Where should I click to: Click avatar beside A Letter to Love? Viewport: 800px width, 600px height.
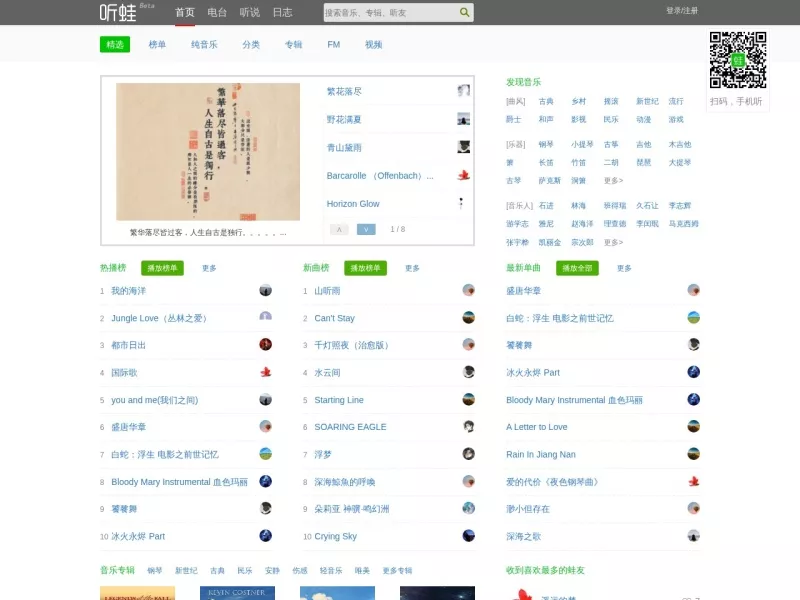pyautogui.click(x=693, y=426)
